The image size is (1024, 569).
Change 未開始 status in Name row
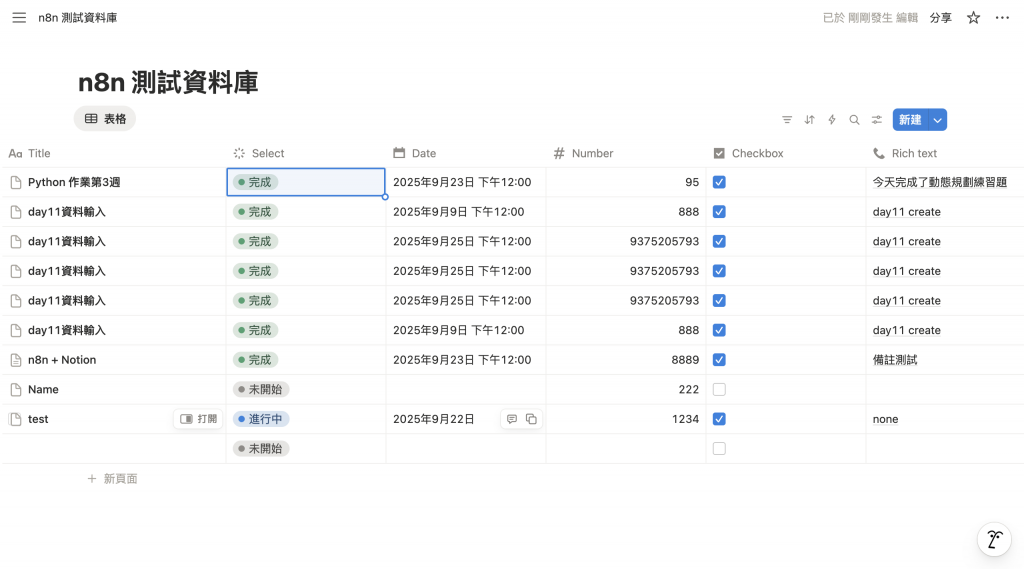pyautogui.click(x=261, y=389)
